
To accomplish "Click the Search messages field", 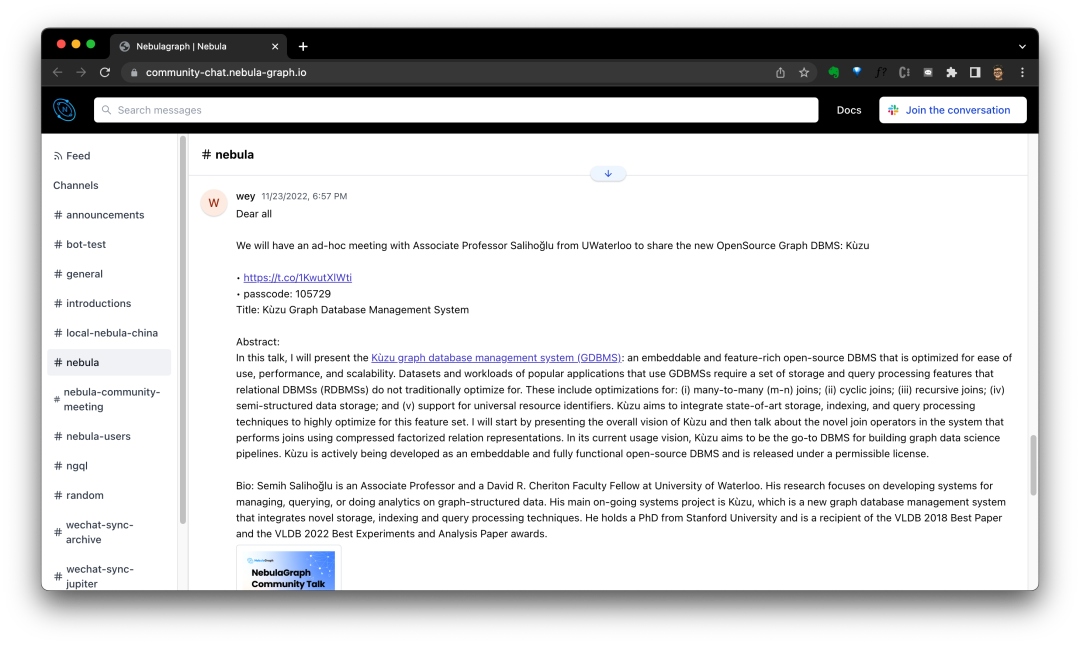I will (456, 110).
